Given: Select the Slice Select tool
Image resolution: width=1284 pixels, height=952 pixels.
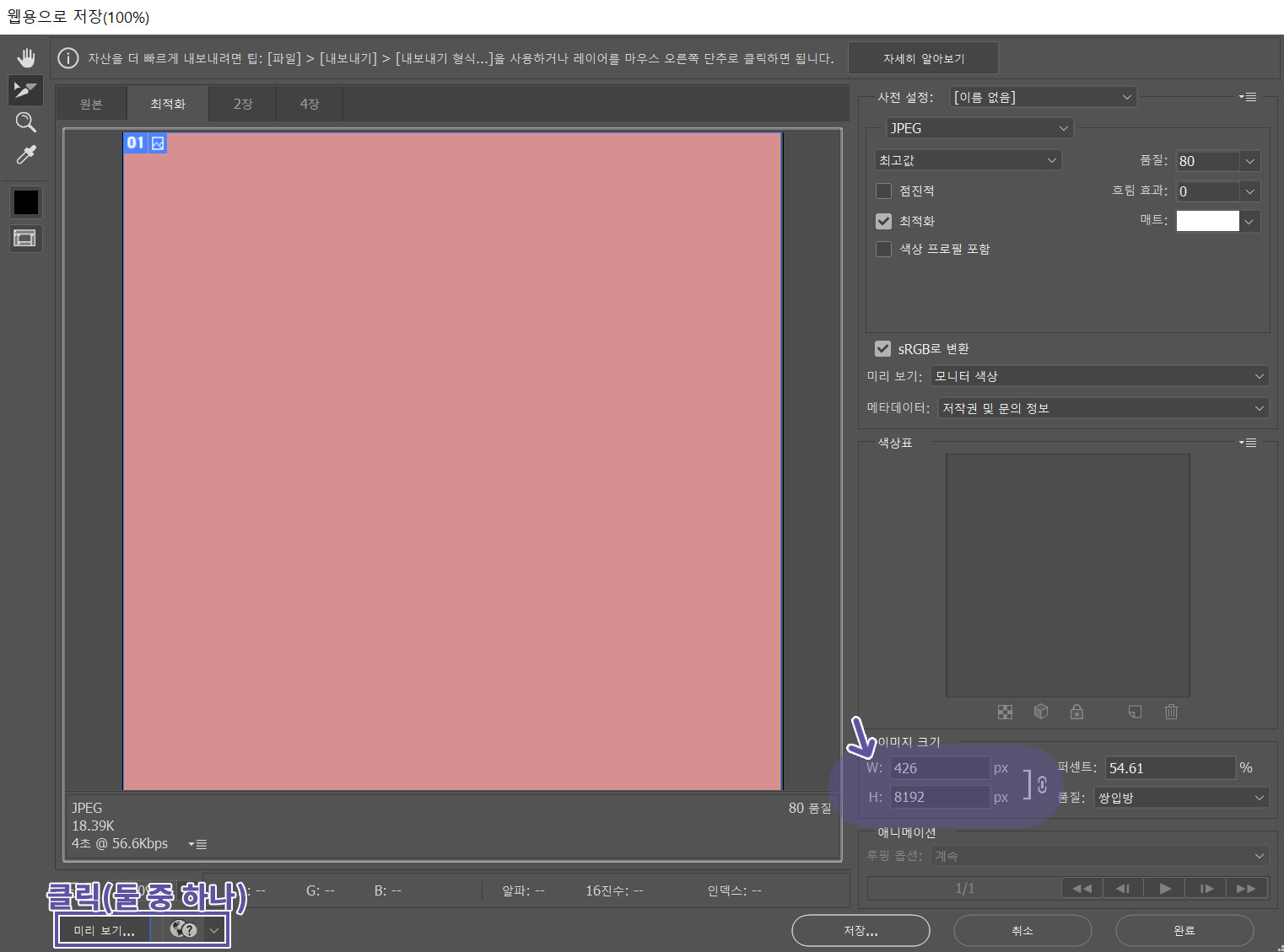Looking at the screenshot, I should (26, 89).
